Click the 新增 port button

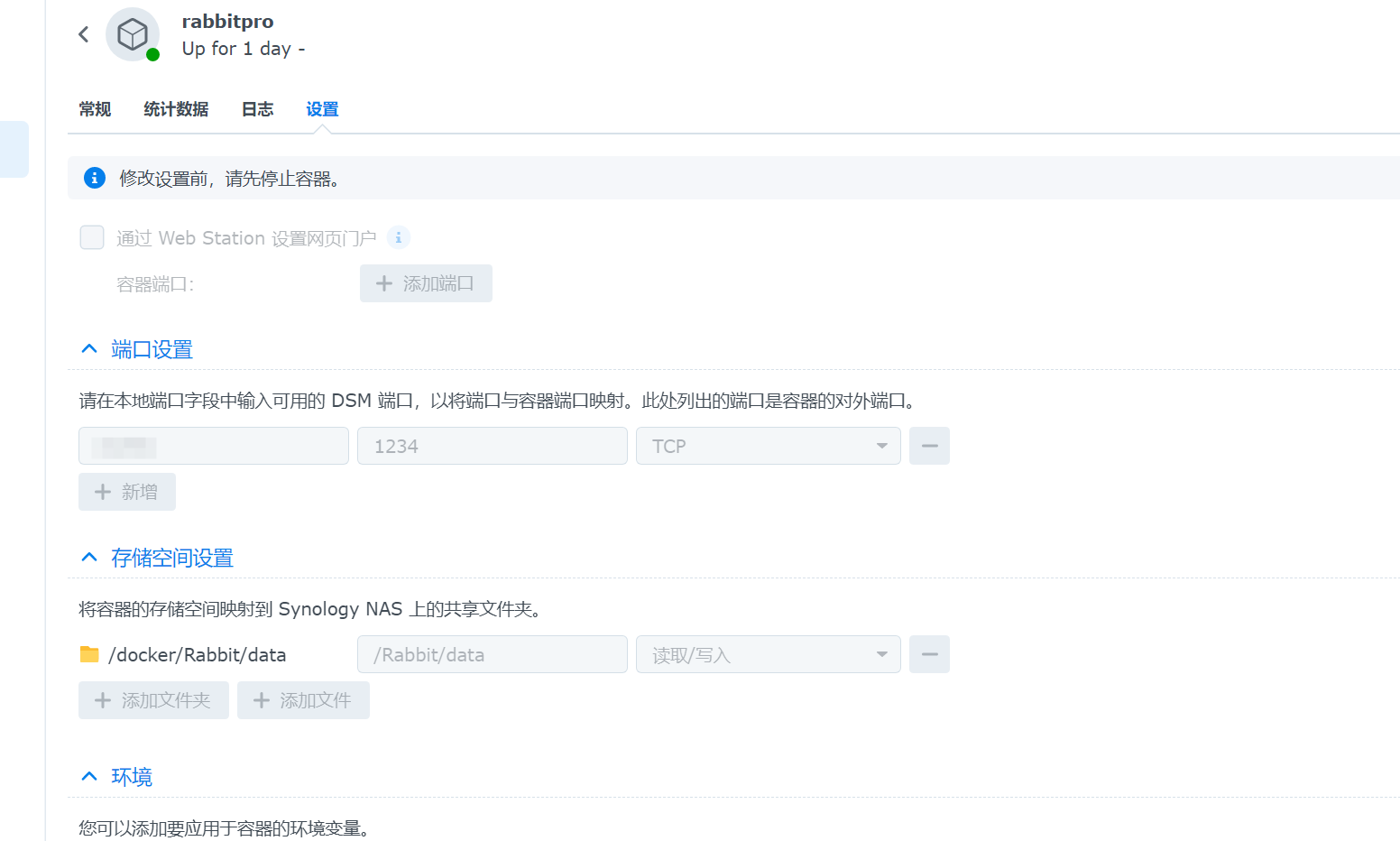point(127,492)
